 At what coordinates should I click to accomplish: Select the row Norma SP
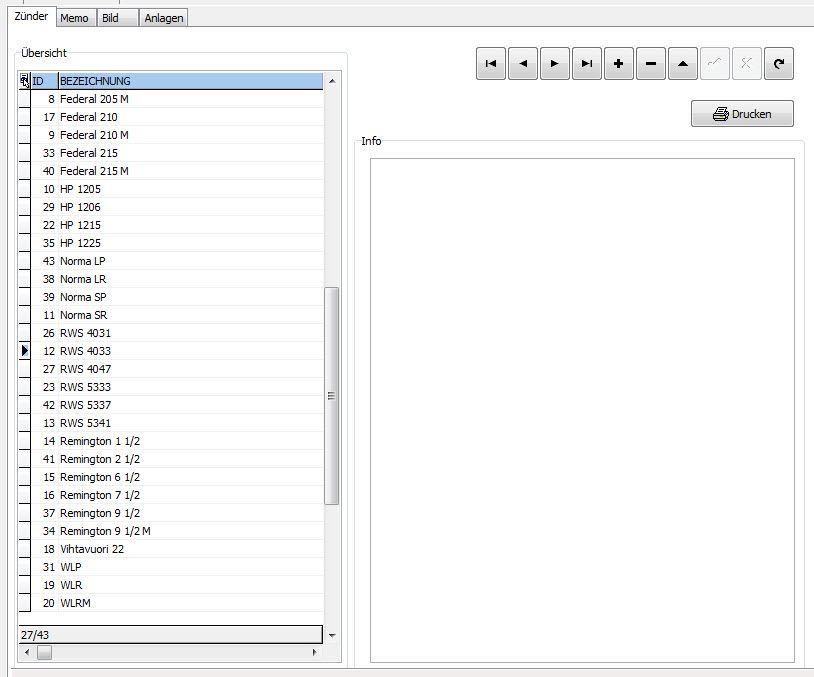(171, 297)
